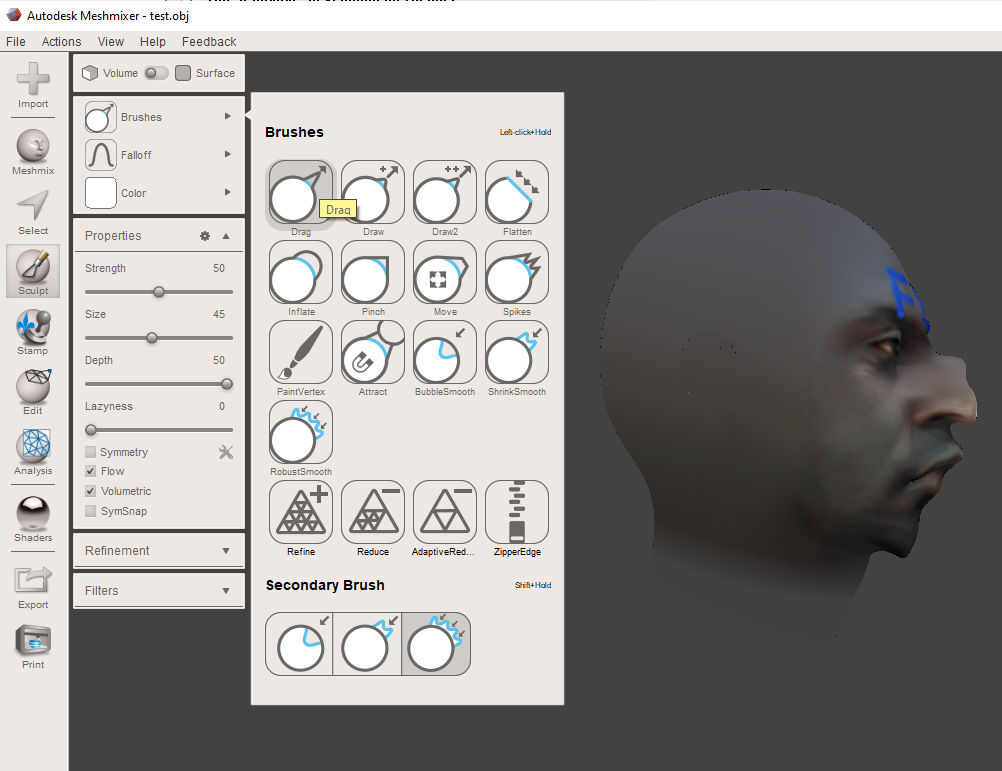The image size is (1002, 771).
Task: Enable the Symmetry checkbox
Action: coord(91,452)
